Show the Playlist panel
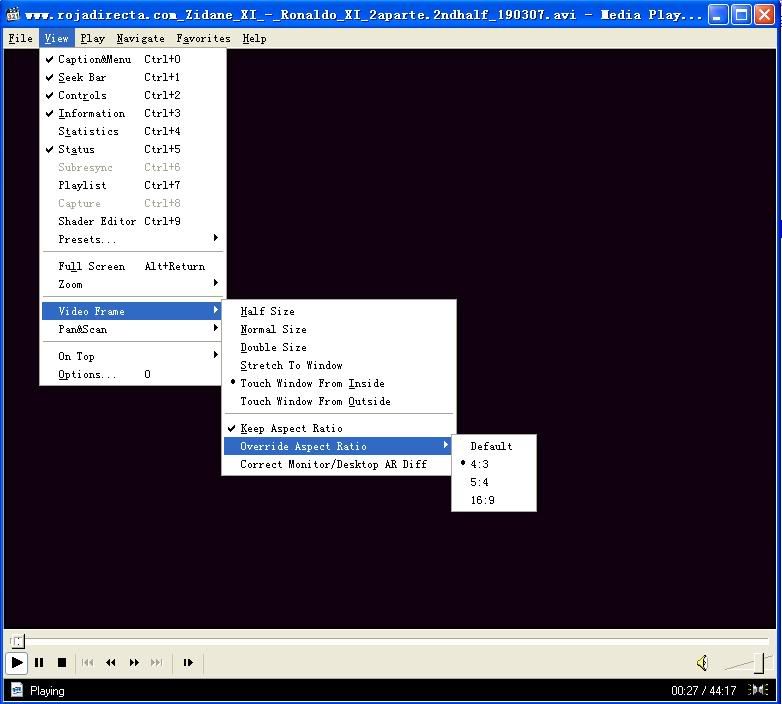This screenshot has height=704, width=782. click(132, 185)
